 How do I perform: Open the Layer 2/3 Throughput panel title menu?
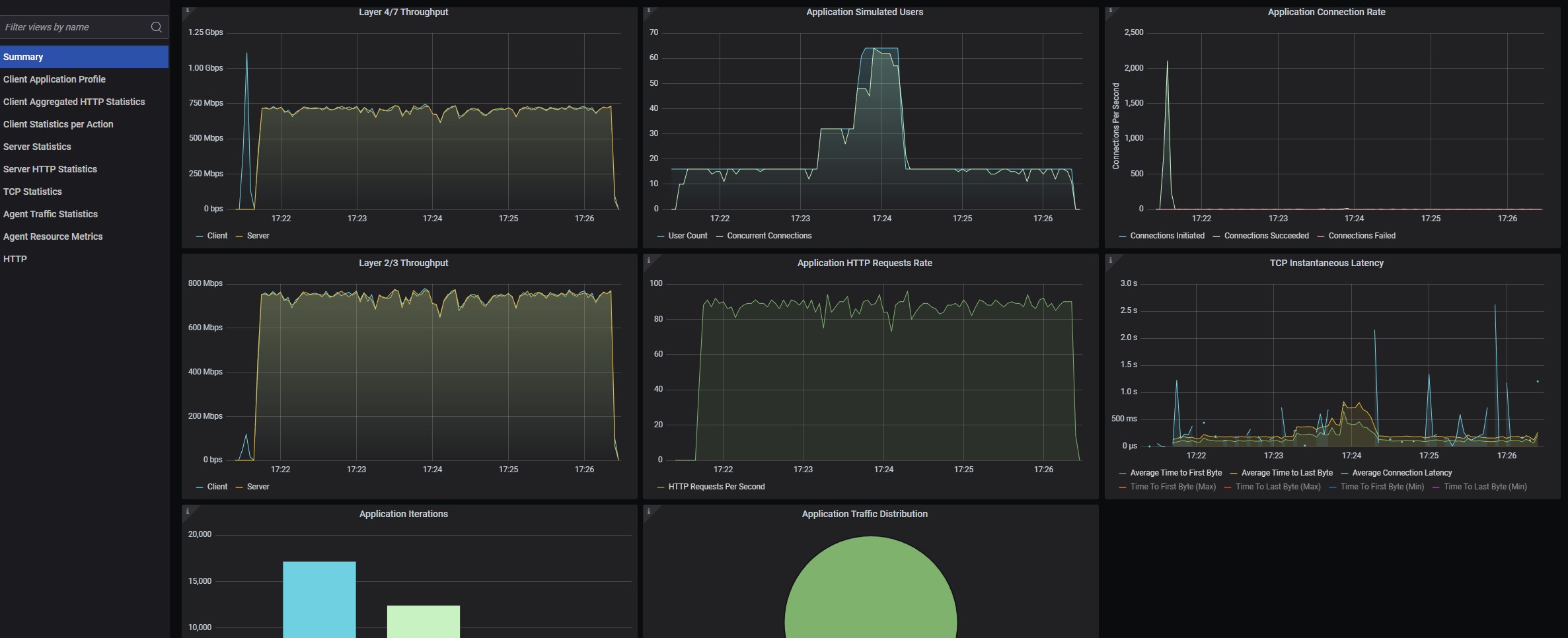point(403,263)
